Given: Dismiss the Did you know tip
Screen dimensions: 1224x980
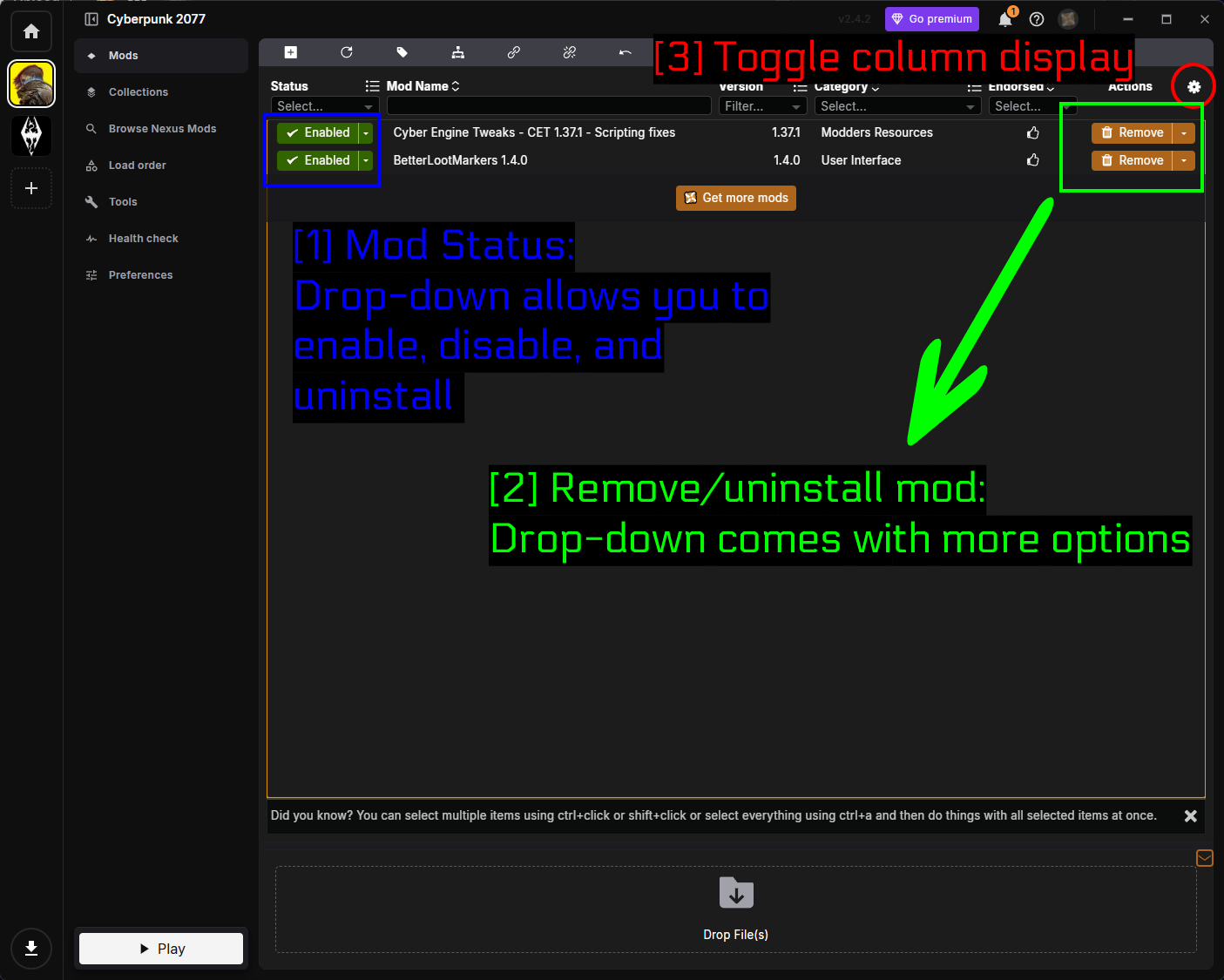Looking at the screenshot, I should tap(1191, 816).
